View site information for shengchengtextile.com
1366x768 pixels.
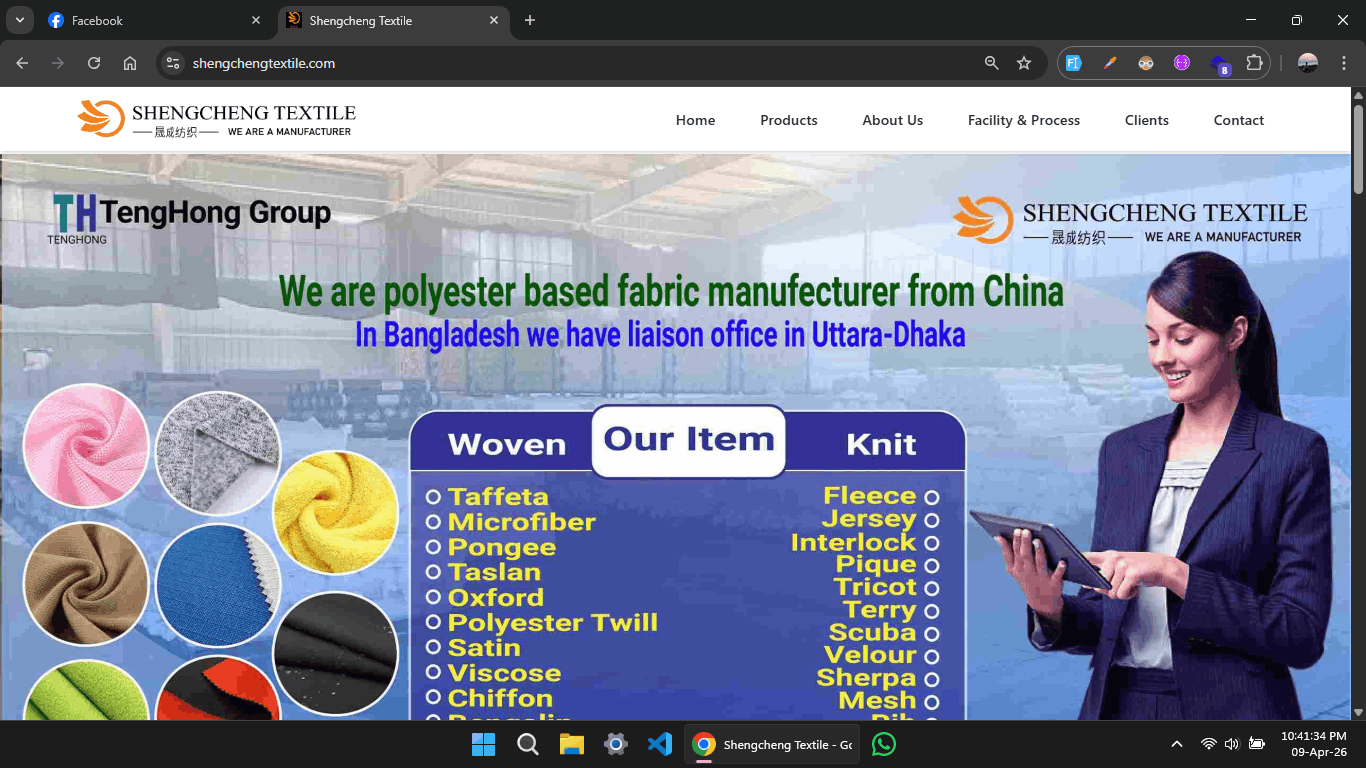[173, 63]
